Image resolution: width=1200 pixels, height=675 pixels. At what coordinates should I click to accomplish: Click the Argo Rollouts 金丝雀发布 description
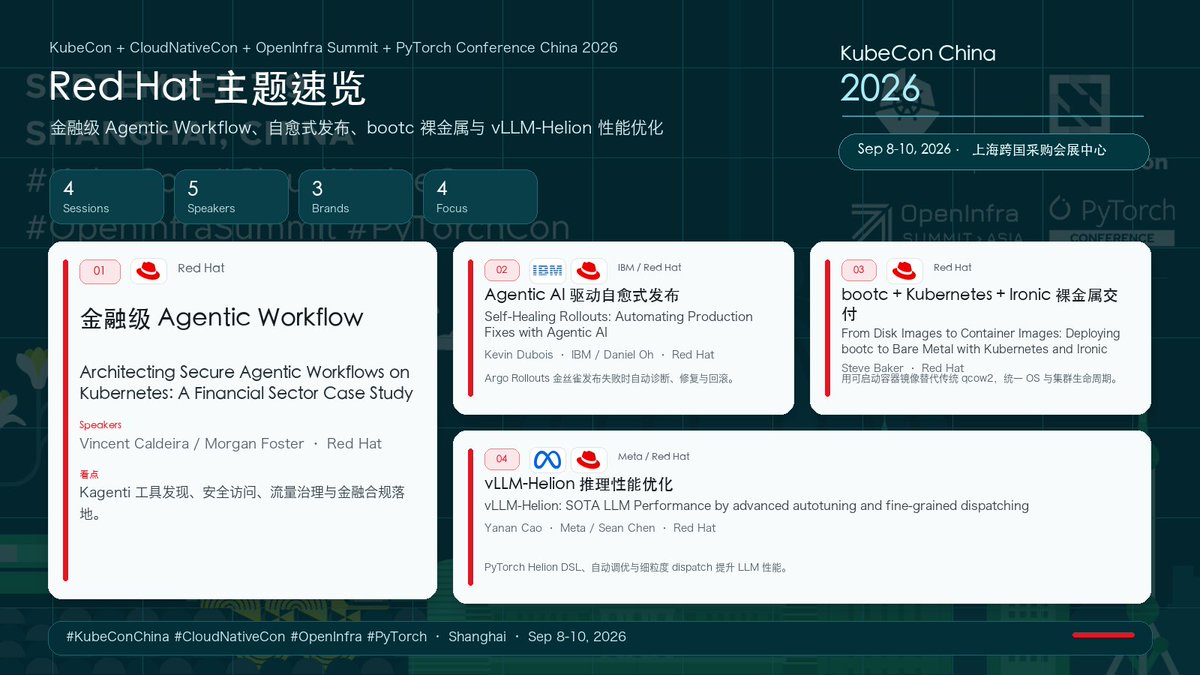pyautogui.click(x=610, y=379)
